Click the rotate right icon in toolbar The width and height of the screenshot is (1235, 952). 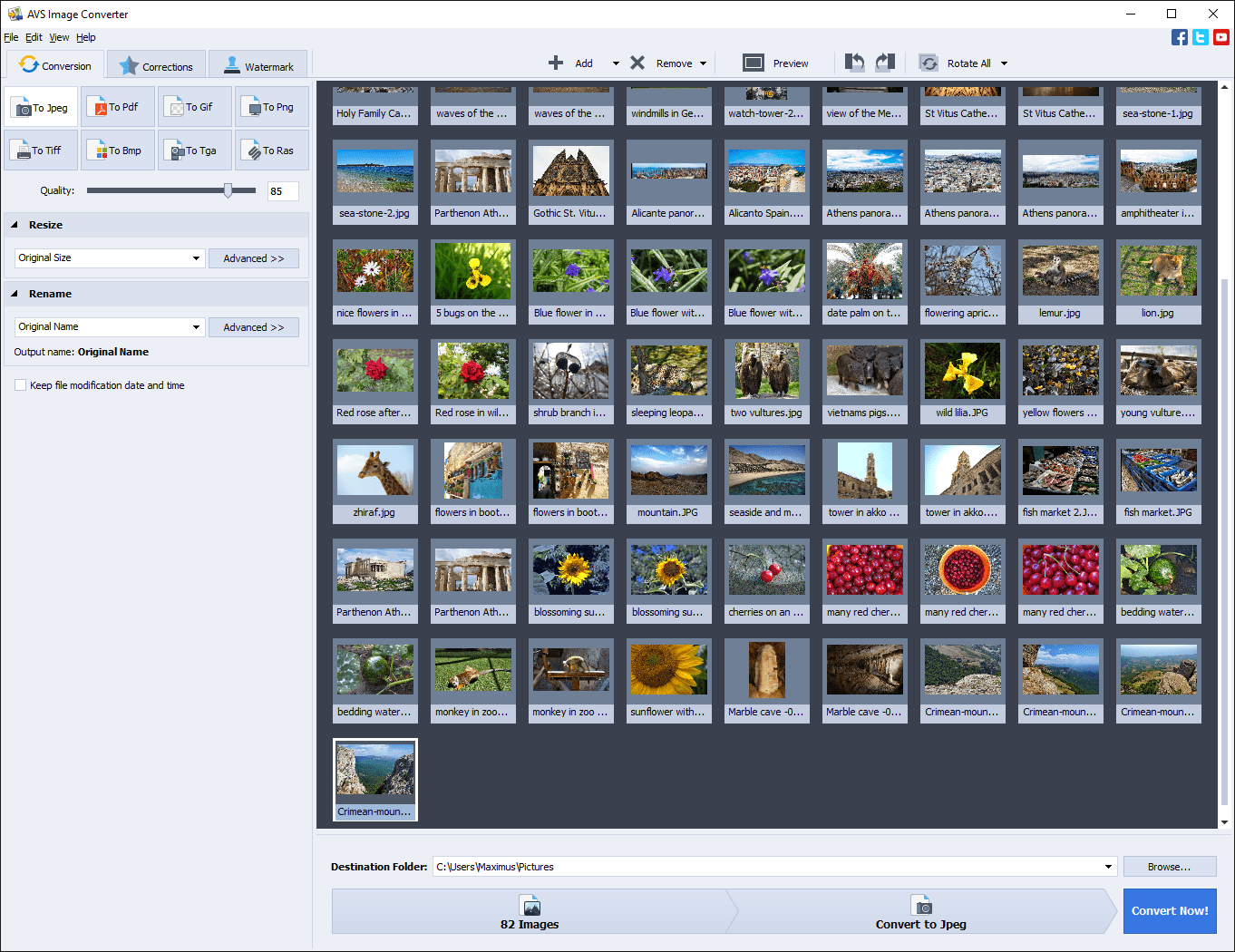point(885,63)
